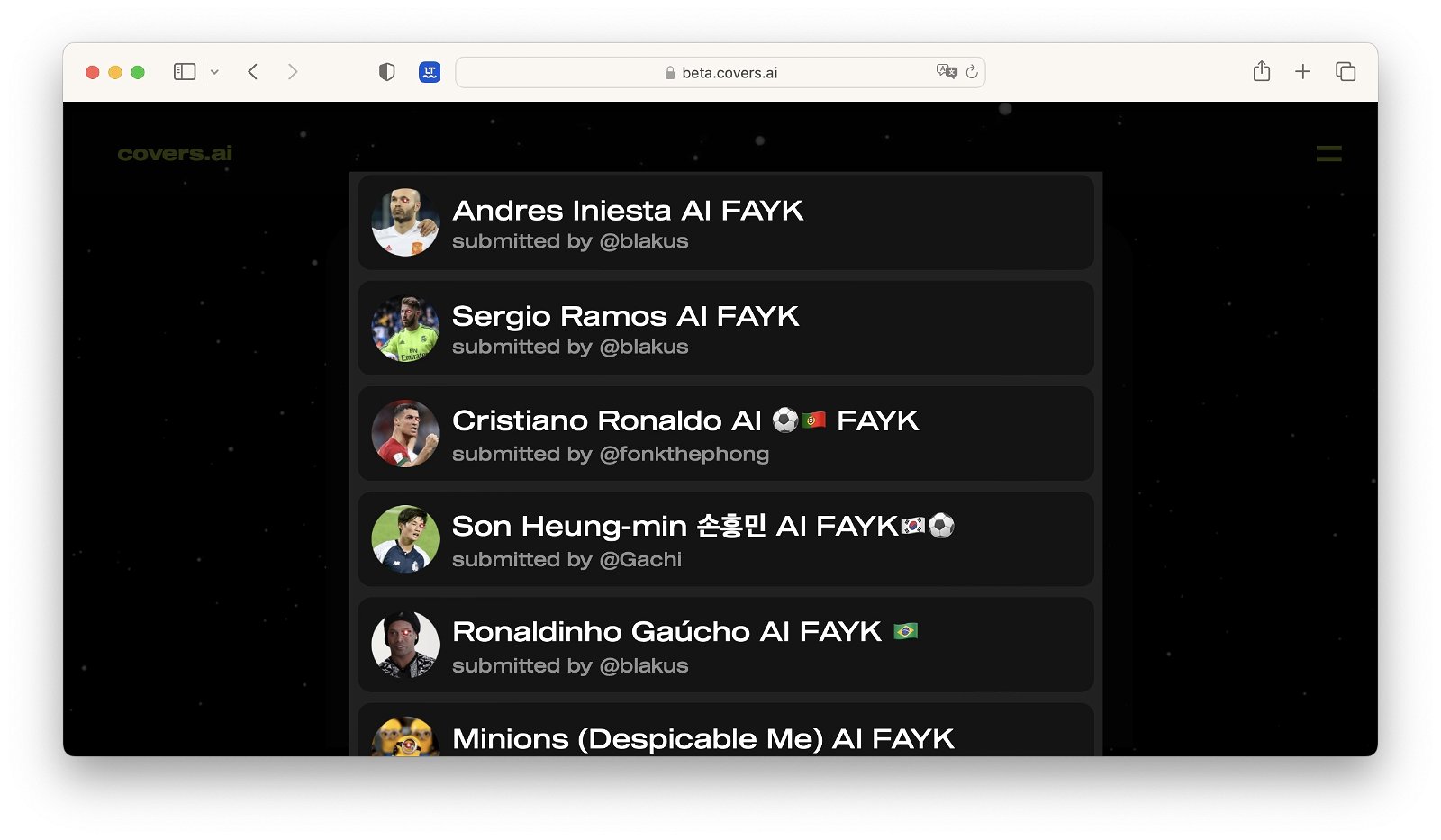Click the blue translate extension icon
1441x840 pixels.
point(430,72)
